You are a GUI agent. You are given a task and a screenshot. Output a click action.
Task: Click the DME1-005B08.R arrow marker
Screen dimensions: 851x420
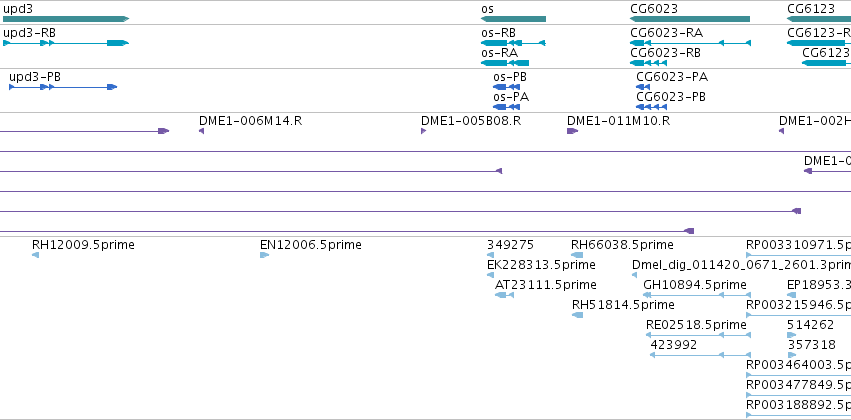(423, 131)
